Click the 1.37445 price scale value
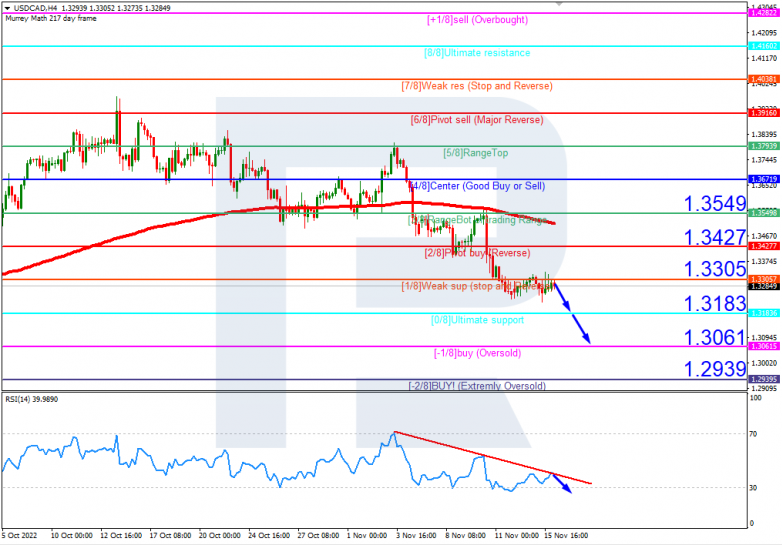This screenshot has height=545, width=782. (x=764, y=160)
